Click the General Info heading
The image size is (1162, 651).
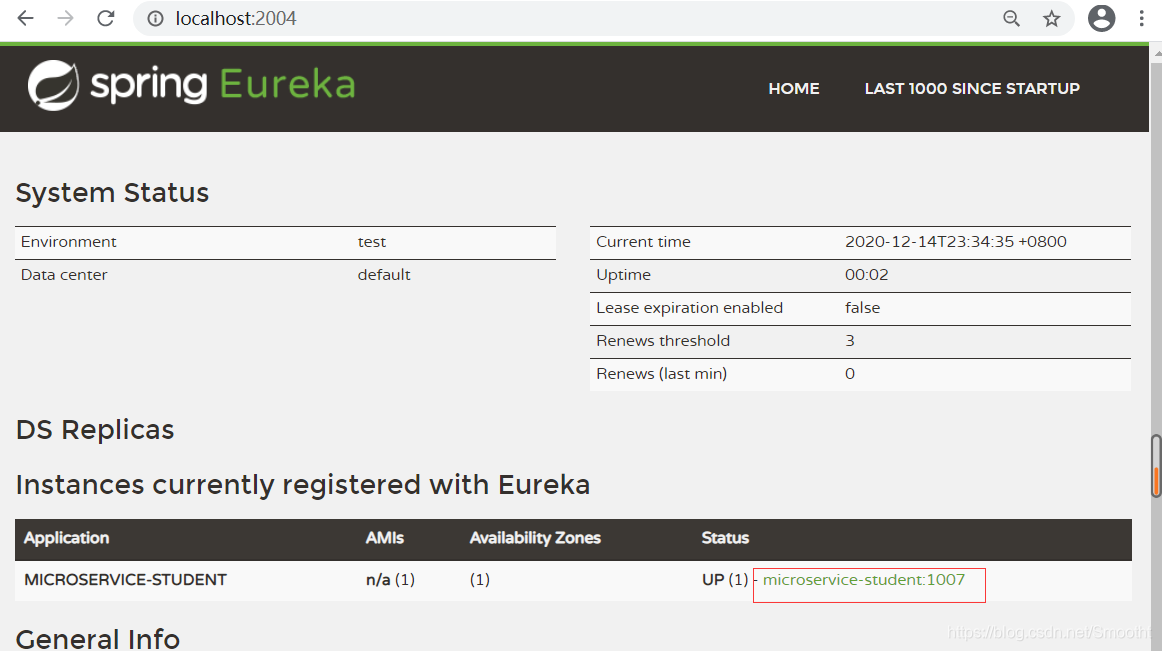[98, 638]
